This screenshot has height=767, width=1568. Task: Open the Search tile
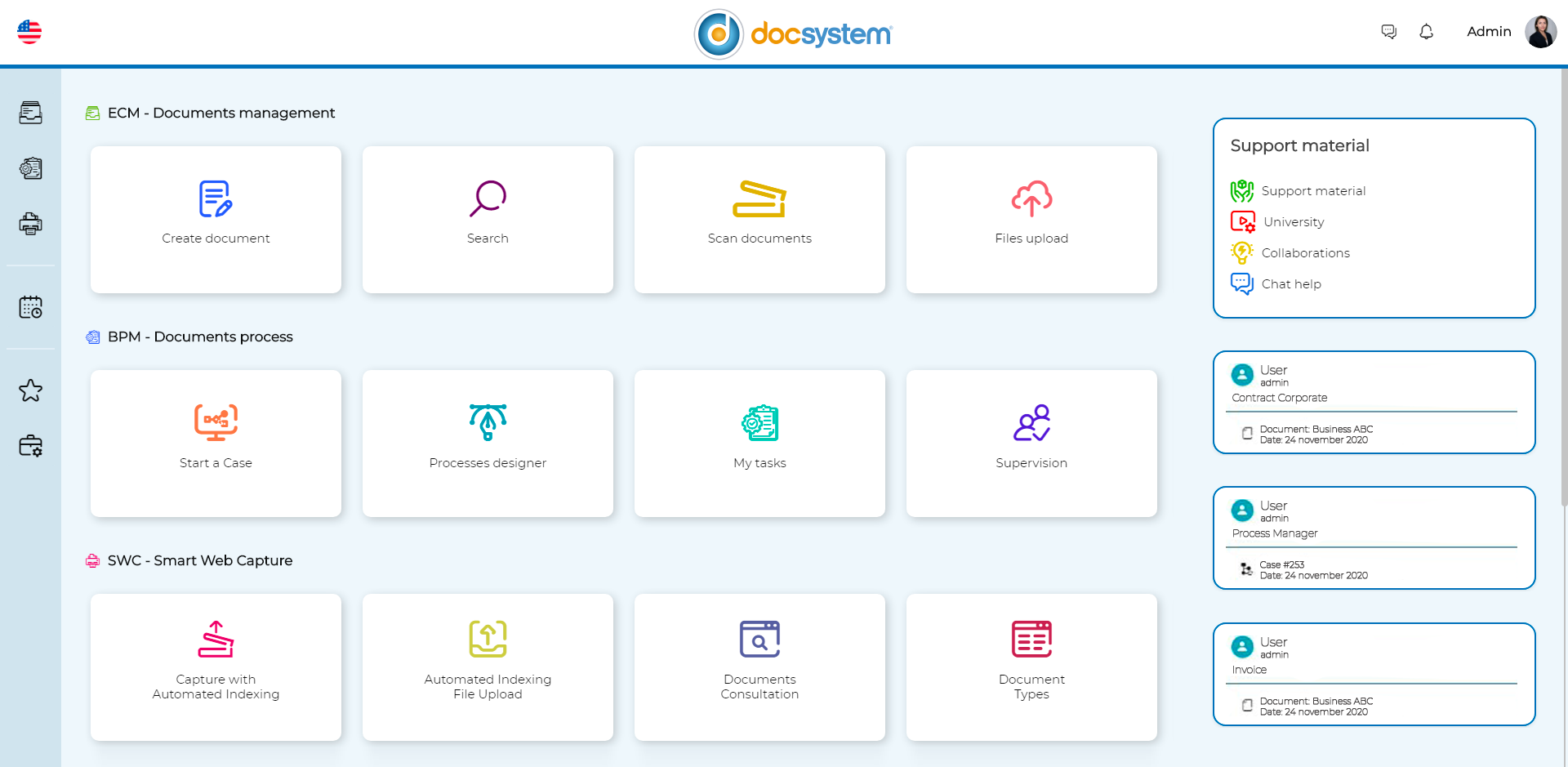[488, 219]
